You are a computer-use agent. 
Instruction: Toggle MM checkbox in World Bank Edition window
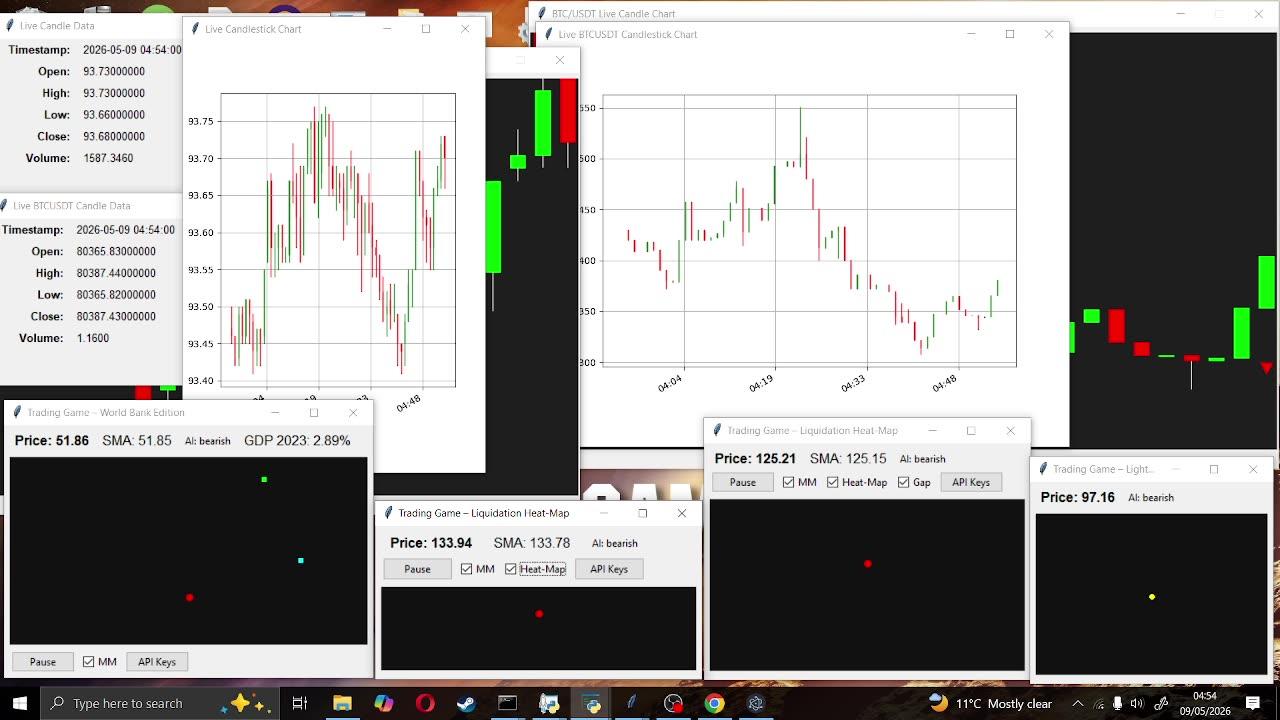pyautogui.click(x=89, y=662)
